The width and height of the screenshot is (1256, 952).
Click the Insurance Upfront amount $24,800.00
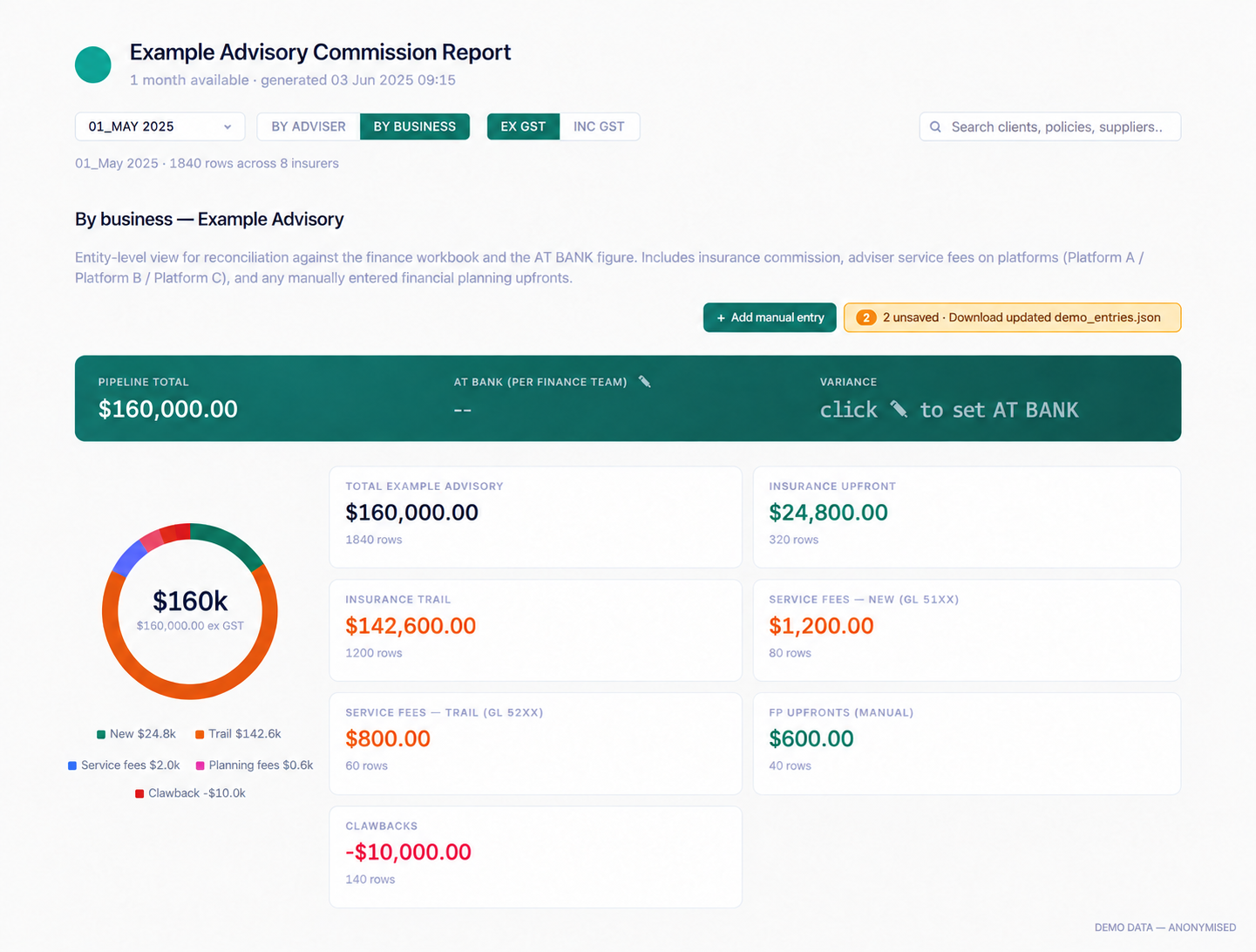pyautogui.click(x=828, y=513)
